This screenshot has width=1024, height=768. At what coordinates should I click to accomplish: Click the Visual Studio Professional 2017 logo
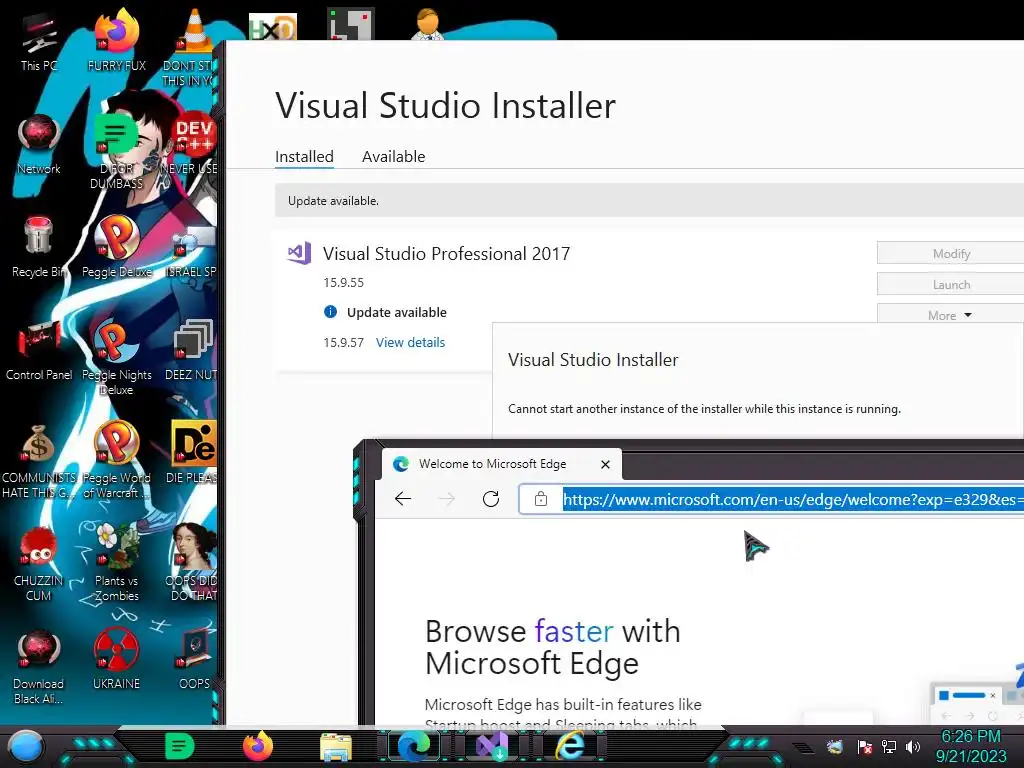pos(299,253)
